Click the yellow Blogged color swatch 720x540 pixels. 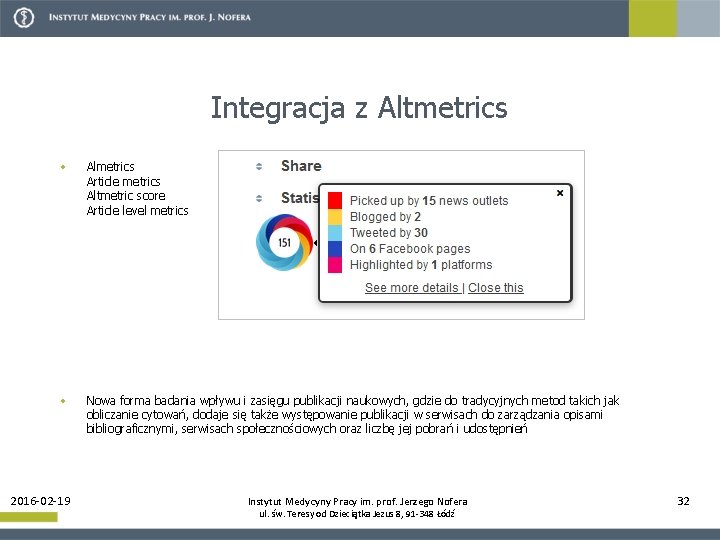pyautogui.click(x=335, y=217)
